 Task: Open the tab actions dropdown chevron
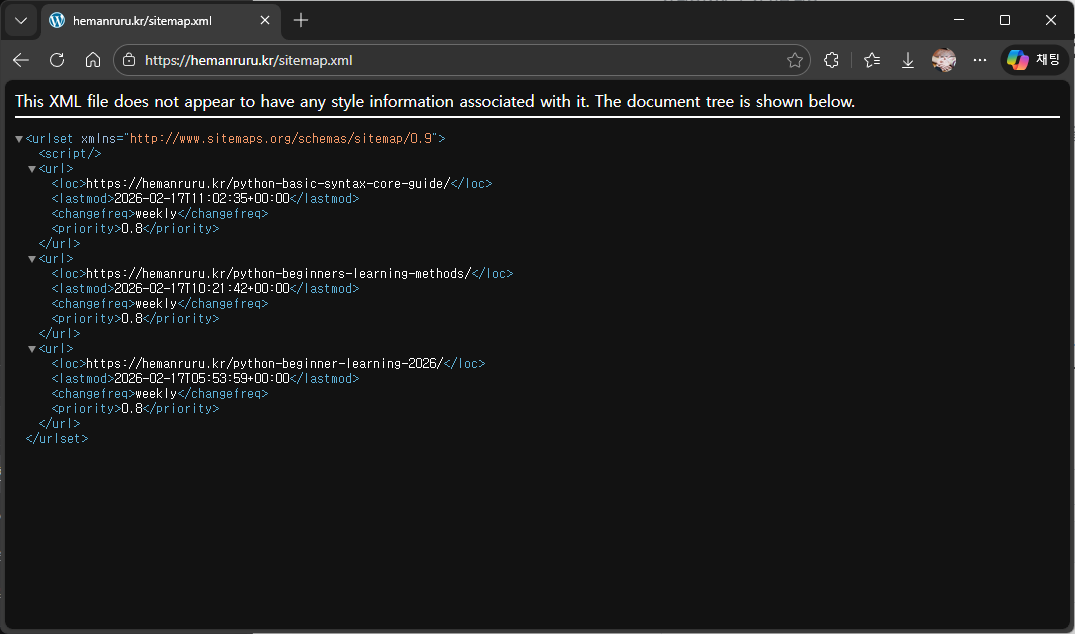click(21, 20)
